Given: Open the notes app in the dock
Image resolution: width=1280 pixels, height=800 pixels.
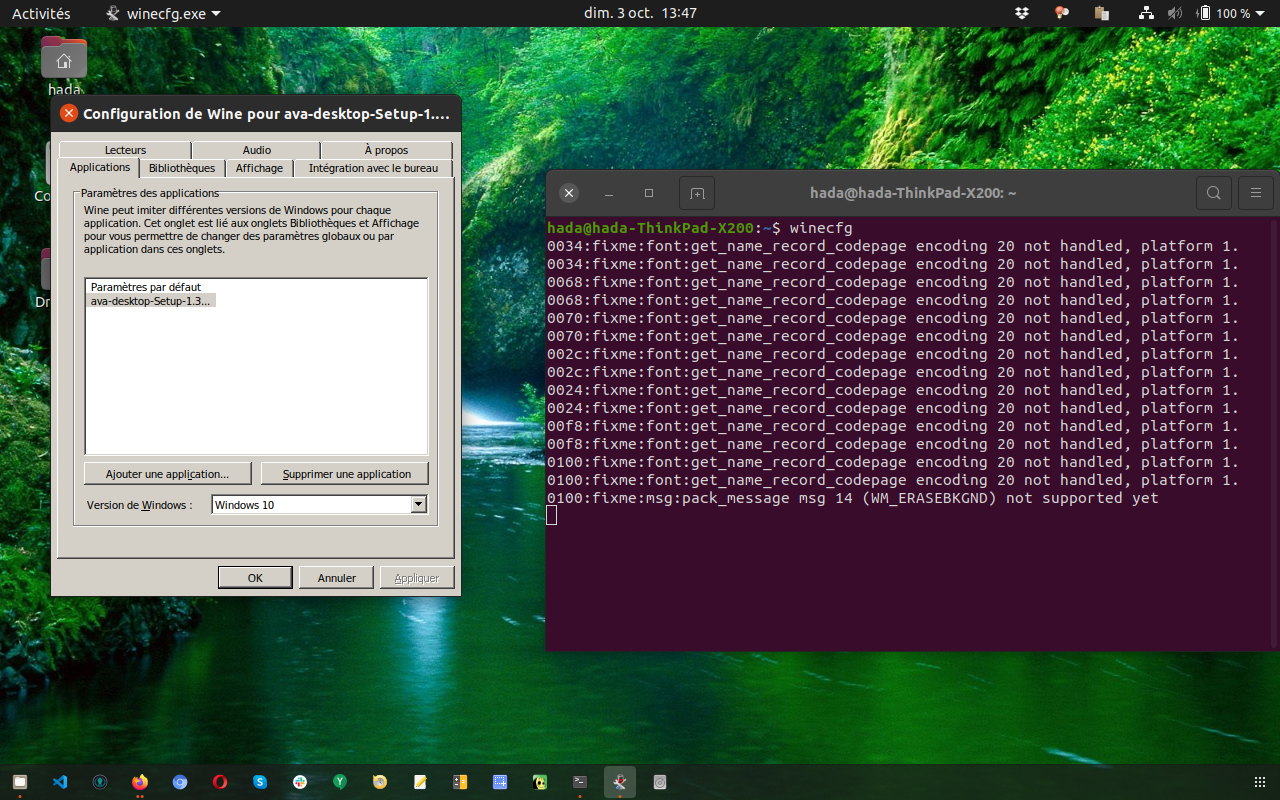Looking at the screenshot, I should (x=420, y=782).
